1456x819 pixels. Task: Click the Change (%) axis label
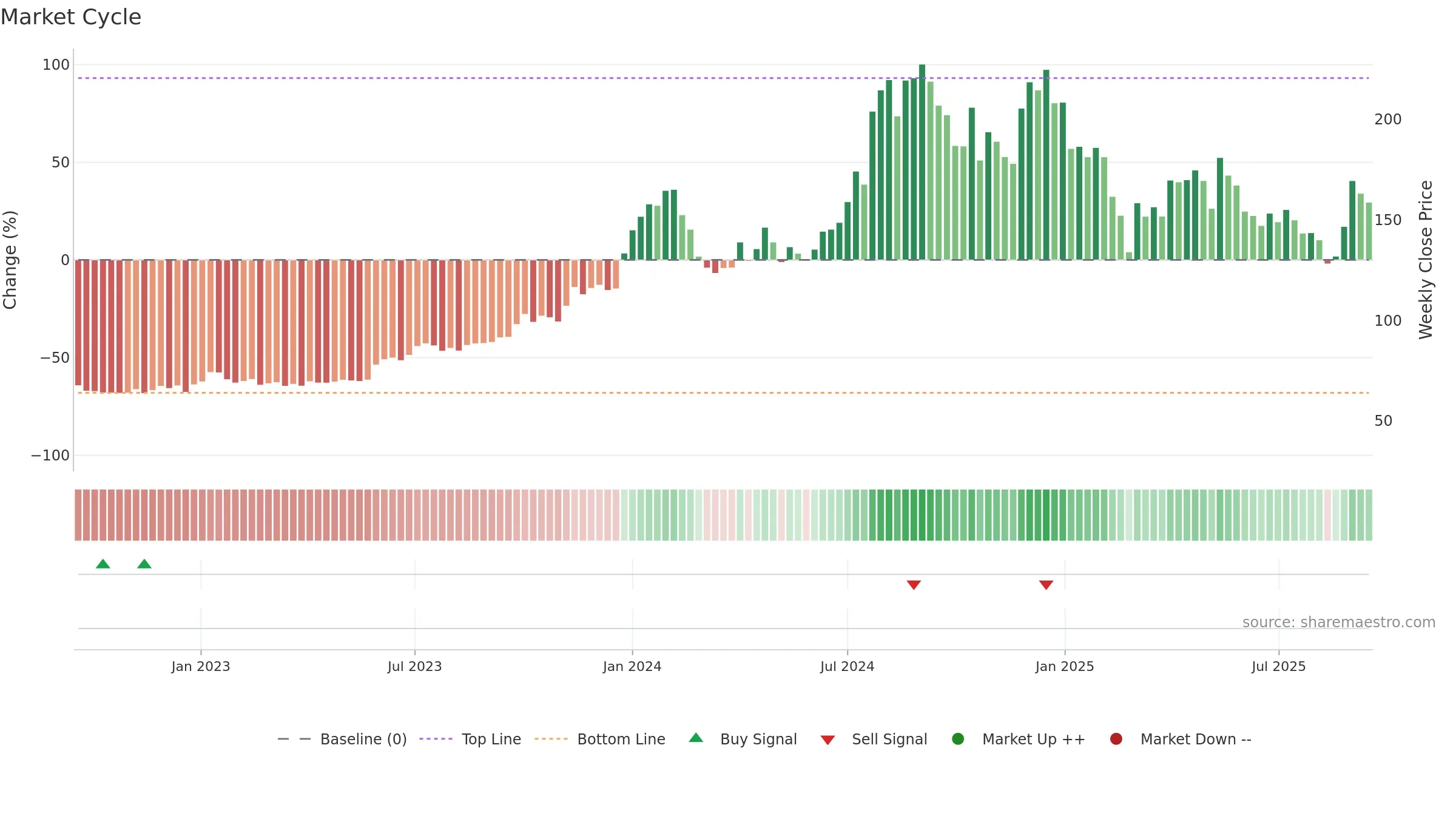[10, 260]
